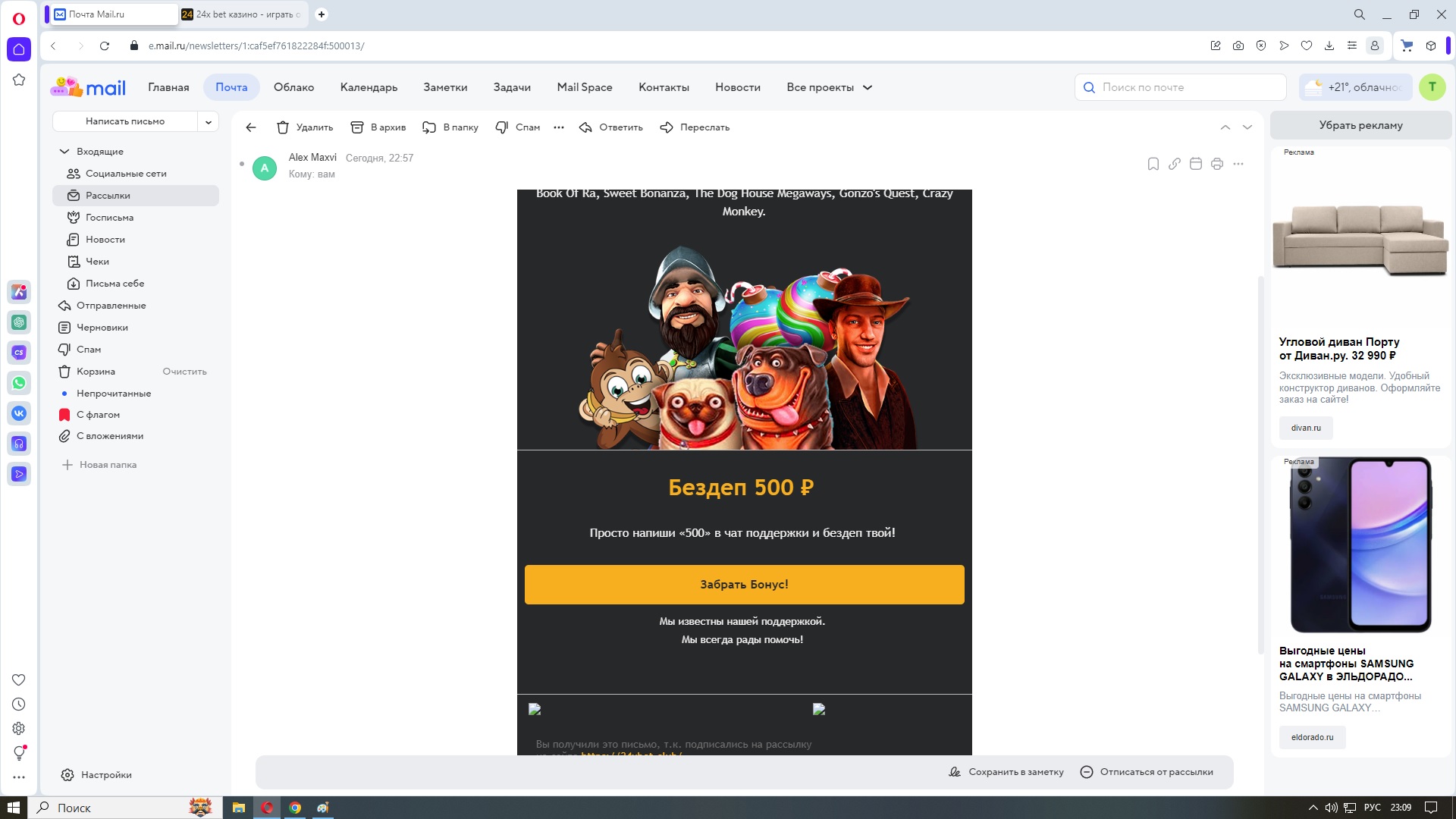
Task: Archive email with В архив icon
Action: pos(357,127)
